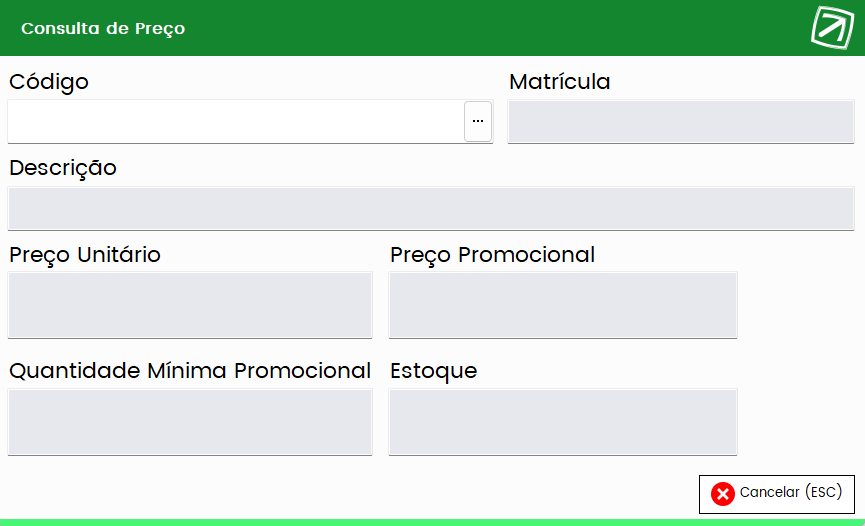865x526 pixels.
Task: Focus the Código input field
Action: pos(236,121)
